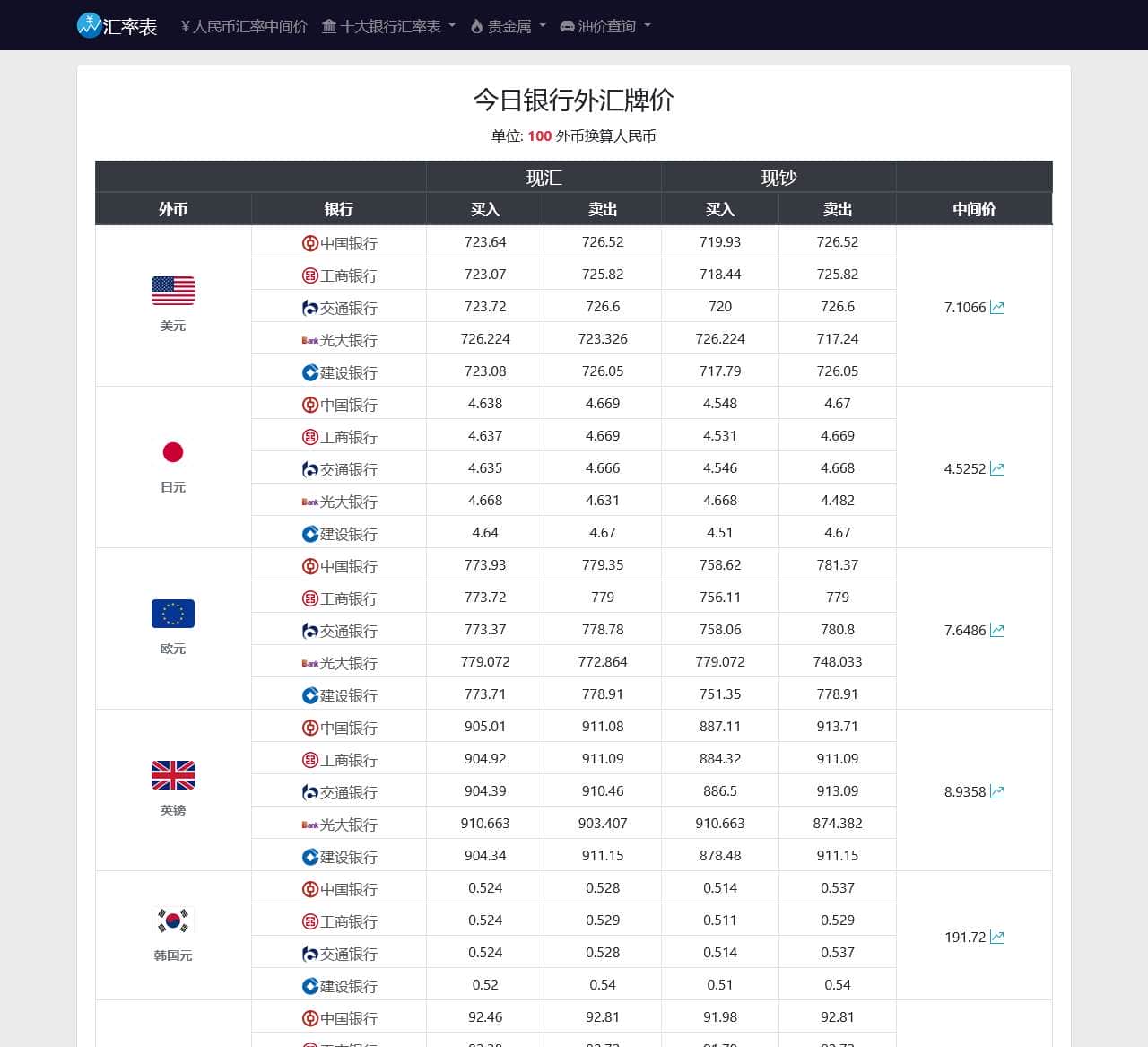Click 中国银行 logo icon in 韩国元 group
The width and height of the screenshot is (1148, 1047).
click(x=310, y=889)
